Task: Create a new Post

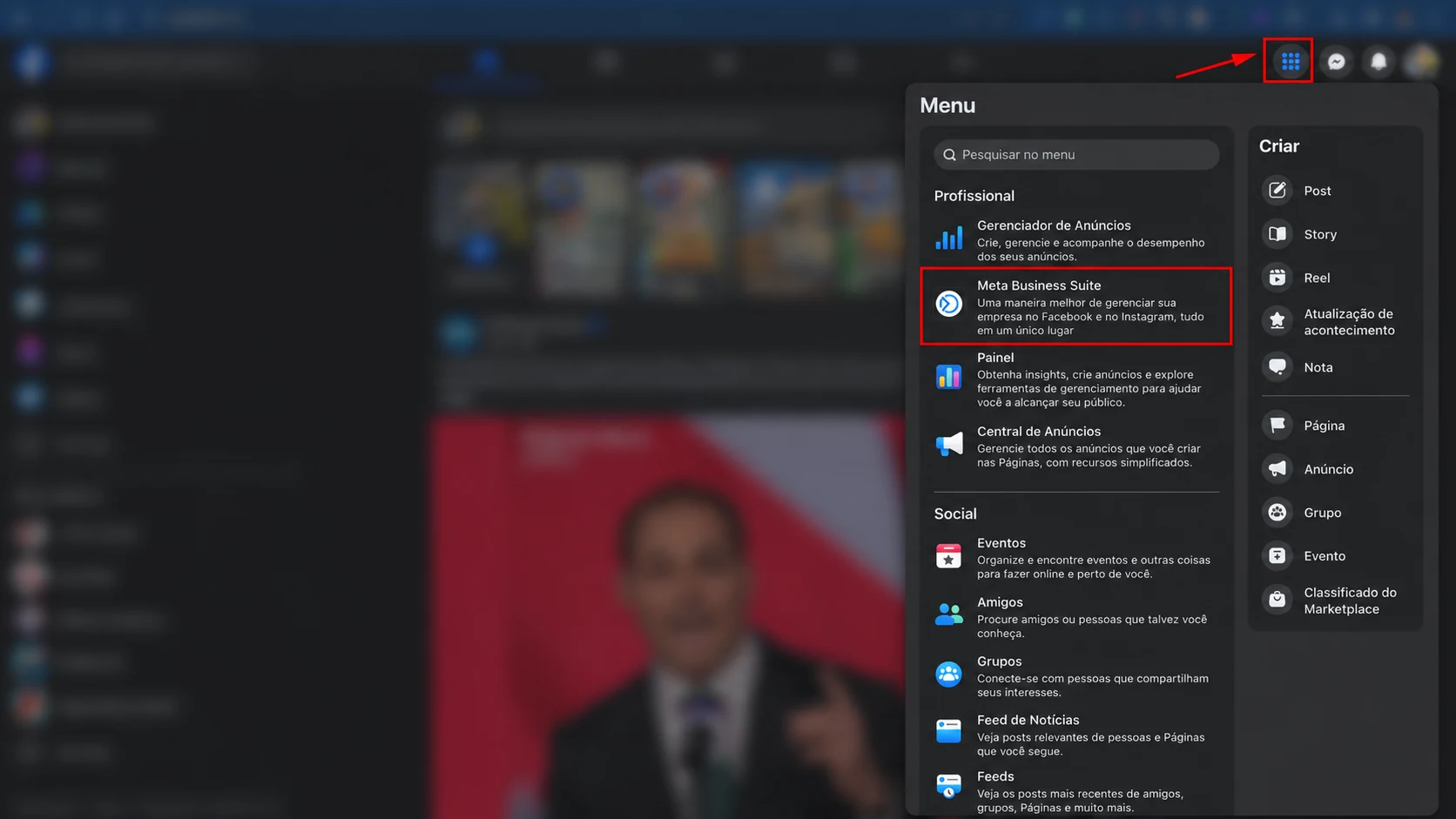Action: click(1318, 191)
